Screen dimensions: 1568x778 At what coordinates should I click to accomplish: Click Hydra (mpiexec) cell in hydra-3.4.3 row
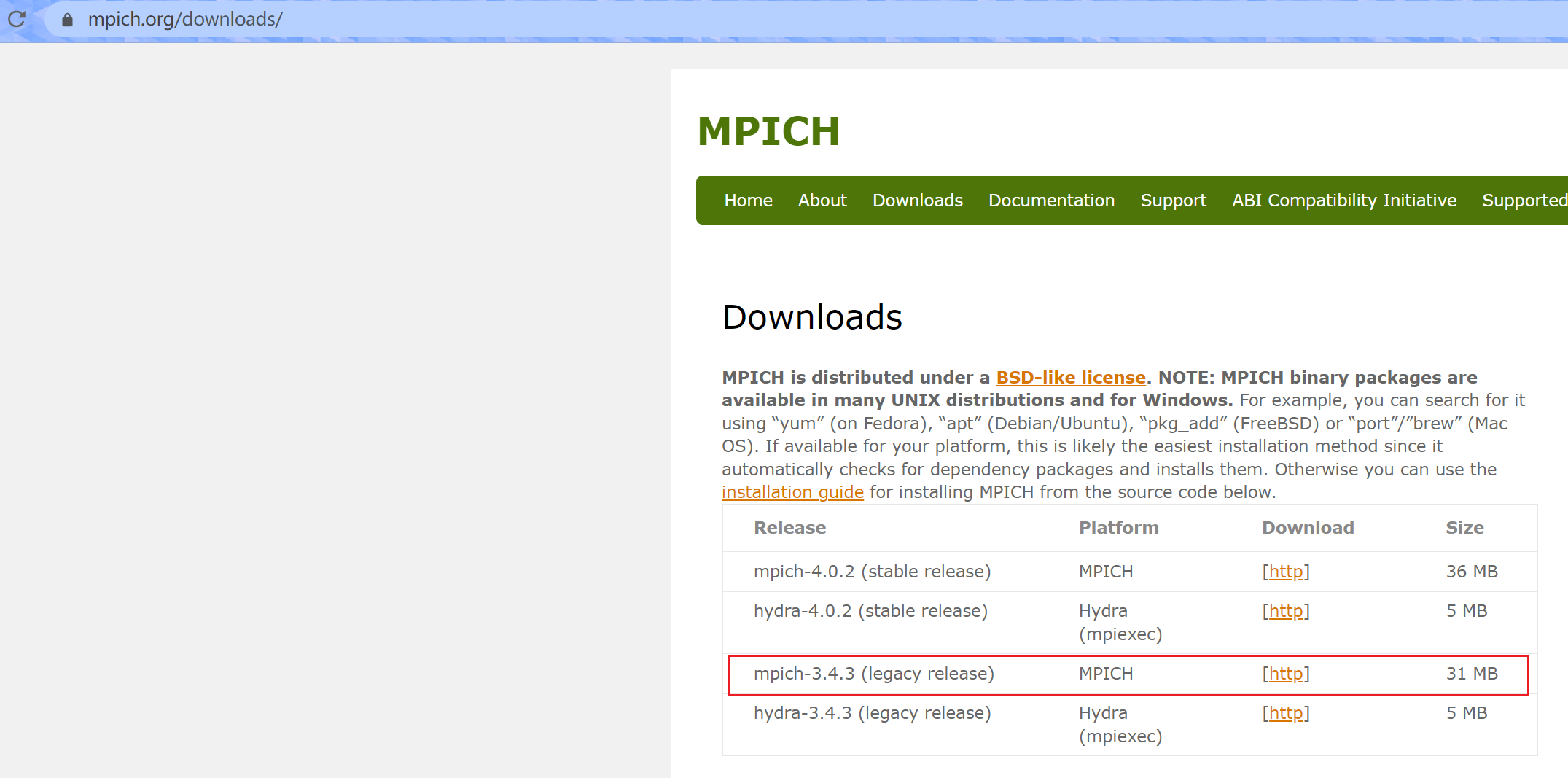point(1120,725)
